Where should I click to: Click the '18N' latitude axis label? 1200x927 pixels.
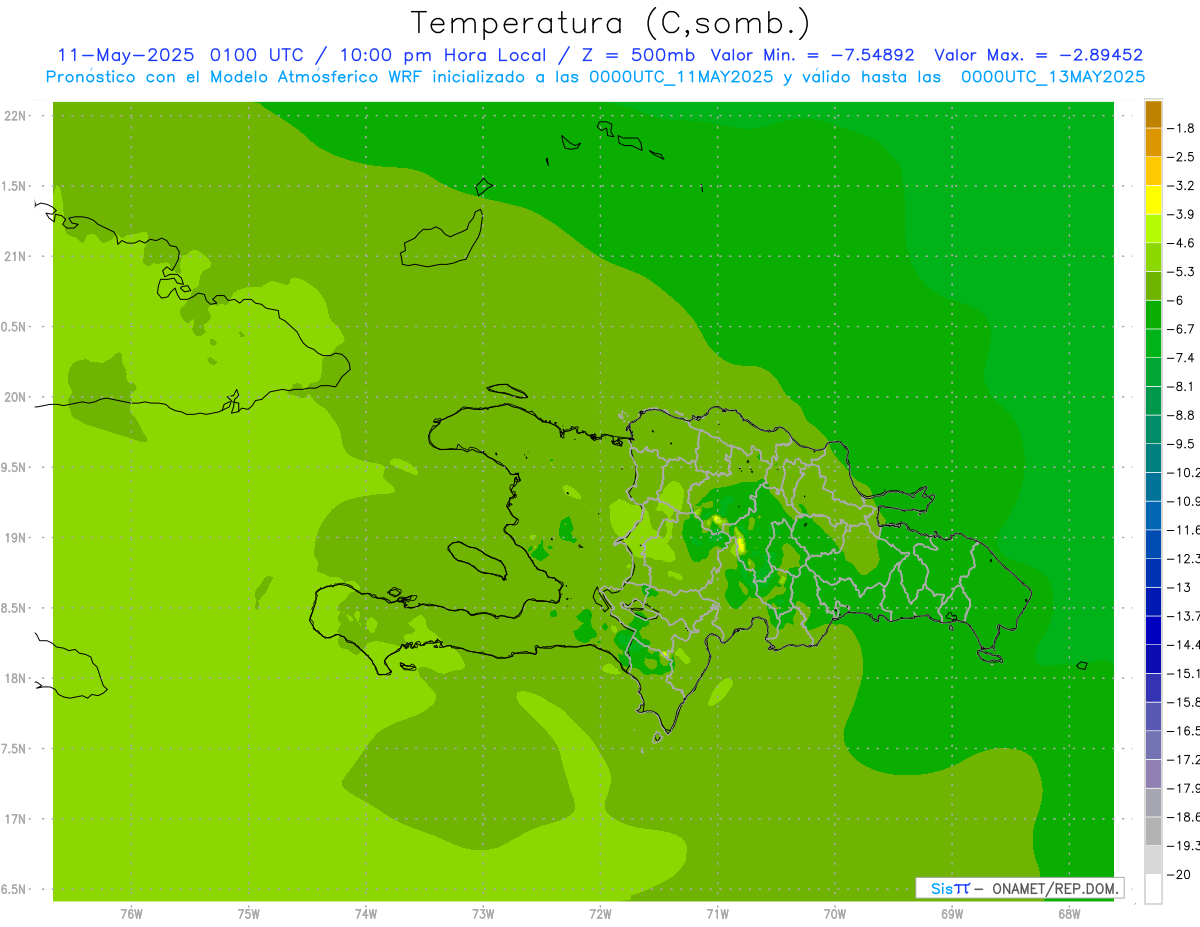click(x=15, y=678)
